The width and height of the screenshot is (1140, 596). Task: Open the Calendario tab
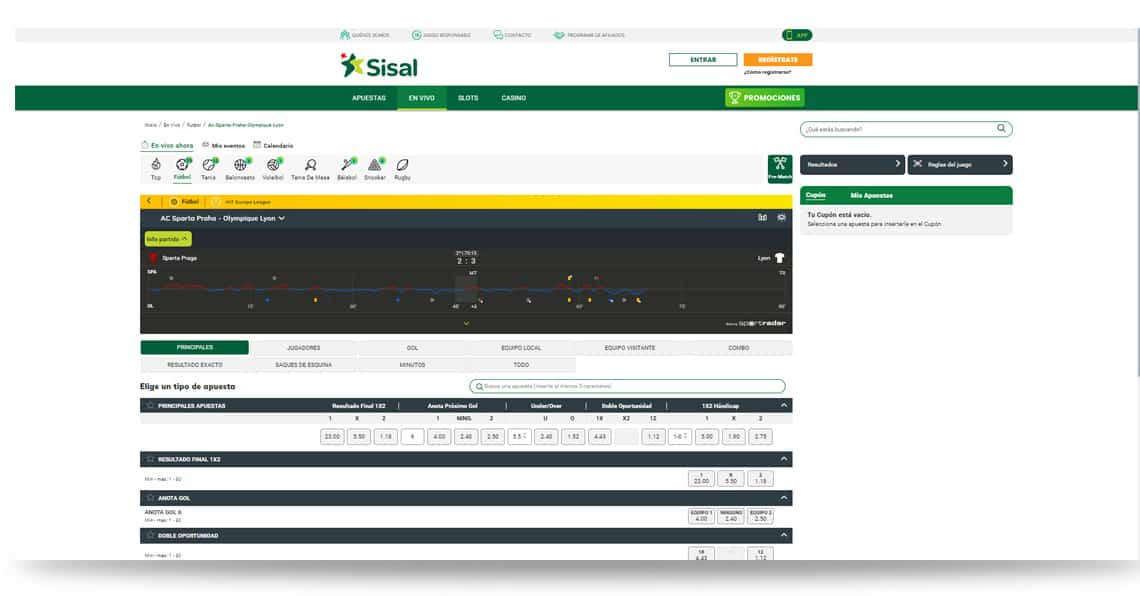point(273,145)
